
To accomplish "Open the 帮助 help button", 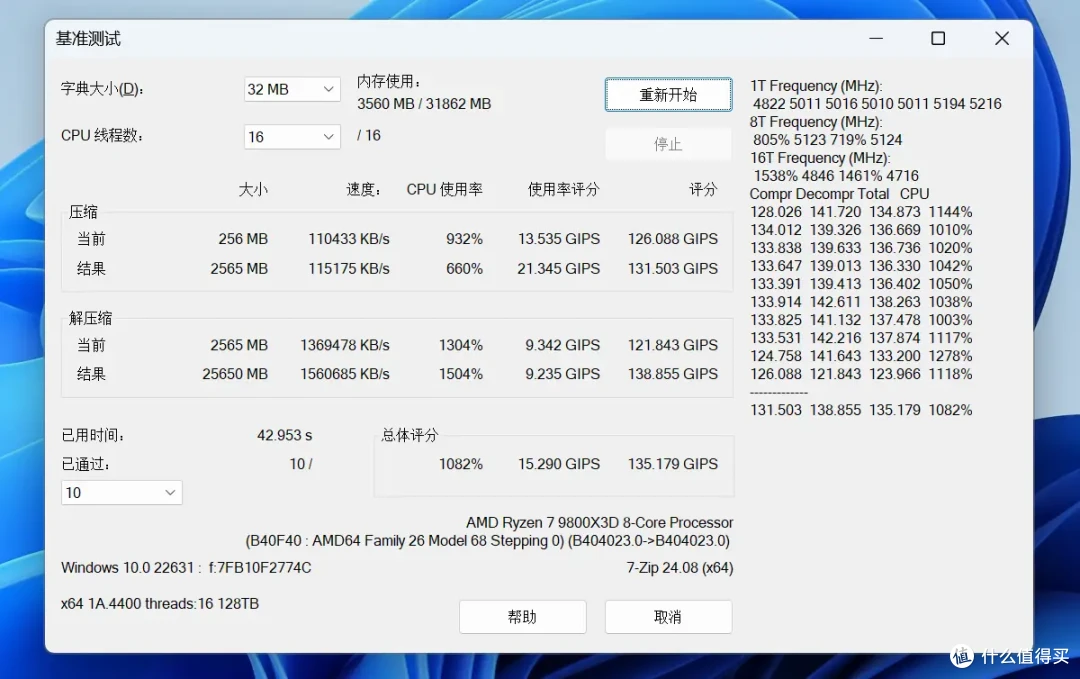I will click(x=522, y=617).
